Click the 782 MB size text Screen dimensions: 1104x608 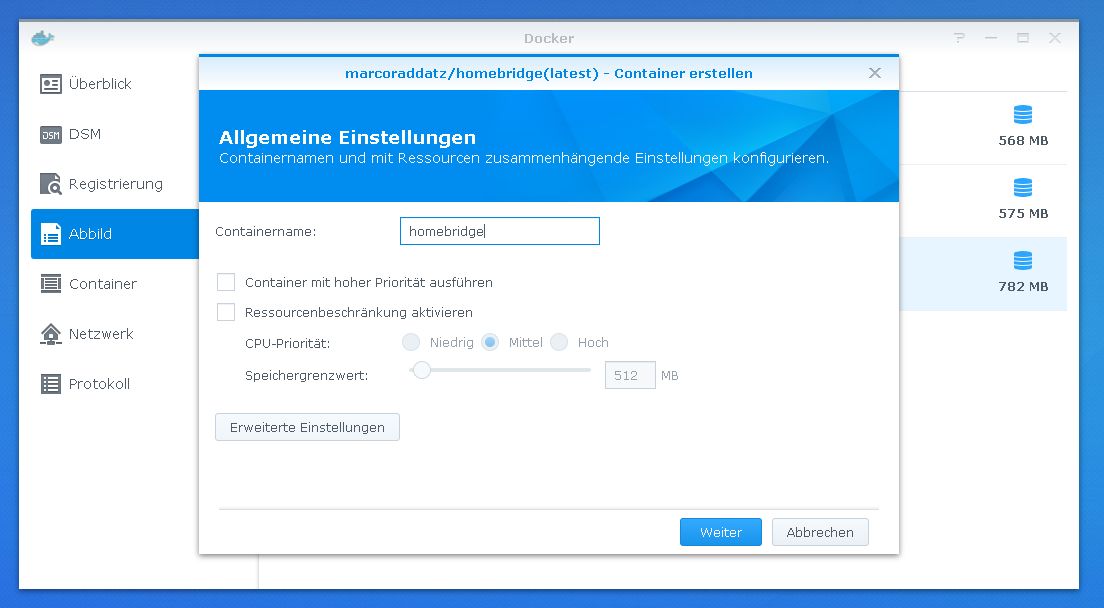coord(1023,286)
